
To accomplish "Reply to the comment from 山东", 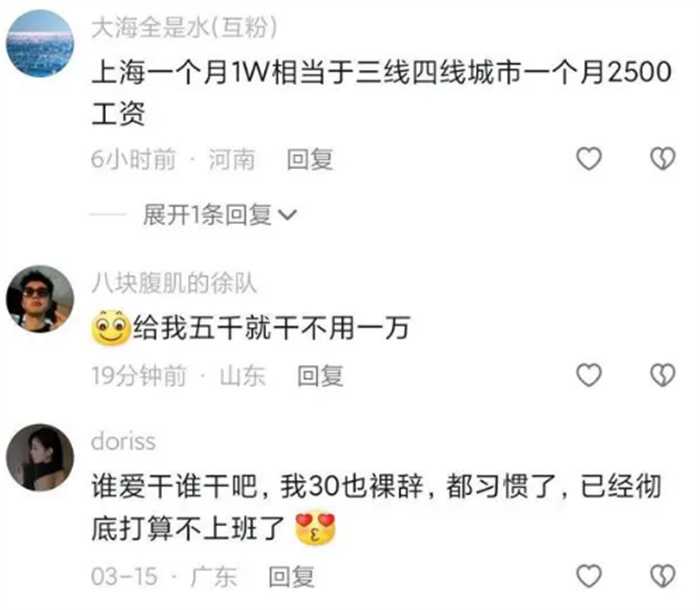I will click(x=321, y=376).
